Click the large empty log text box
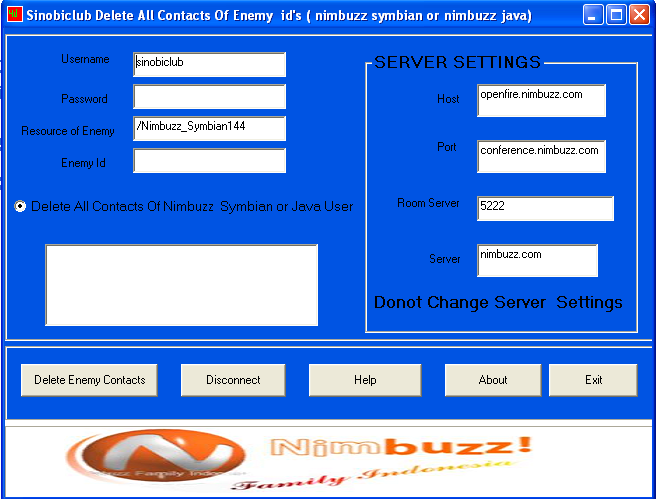The image size is (658, 499). click(x=181, y=285)
